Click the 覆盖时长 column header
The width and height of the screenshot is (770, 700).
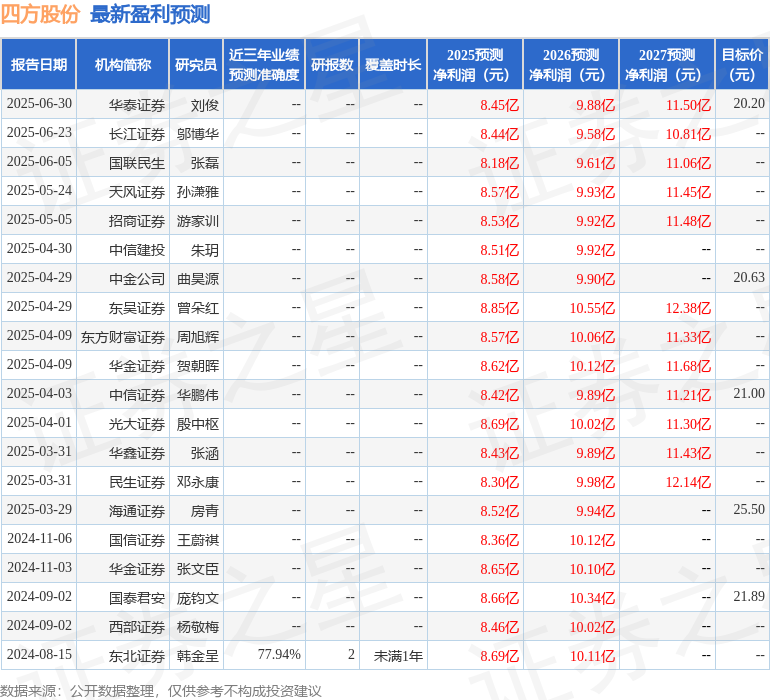(393, 64)
